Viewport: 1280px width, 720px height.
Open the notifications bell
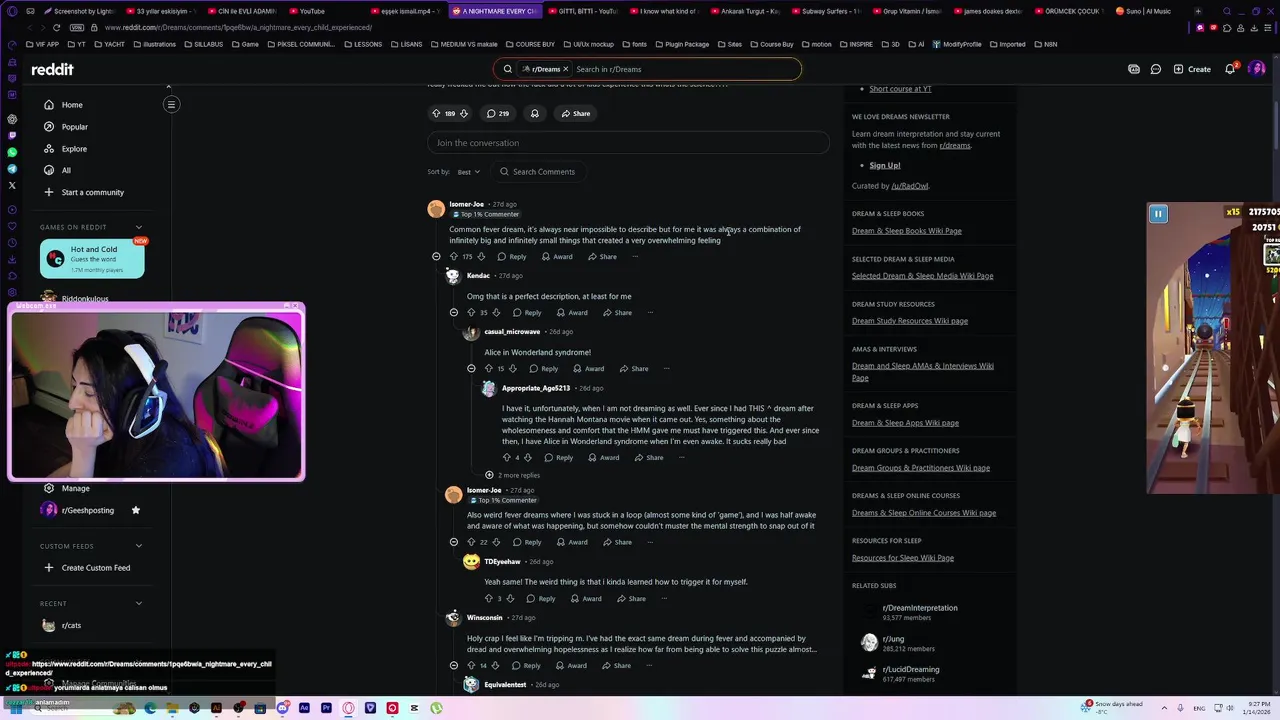pos(1230,69)
